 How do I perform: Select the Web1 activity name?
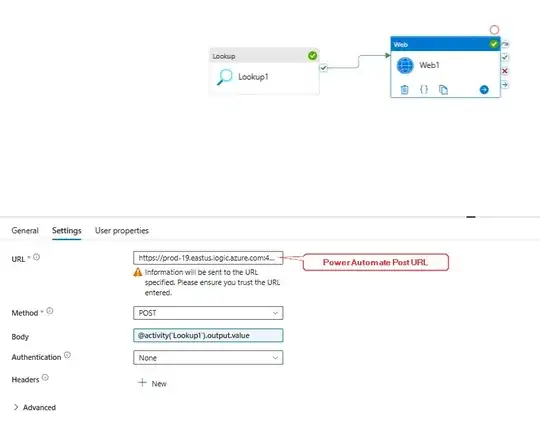429,65
